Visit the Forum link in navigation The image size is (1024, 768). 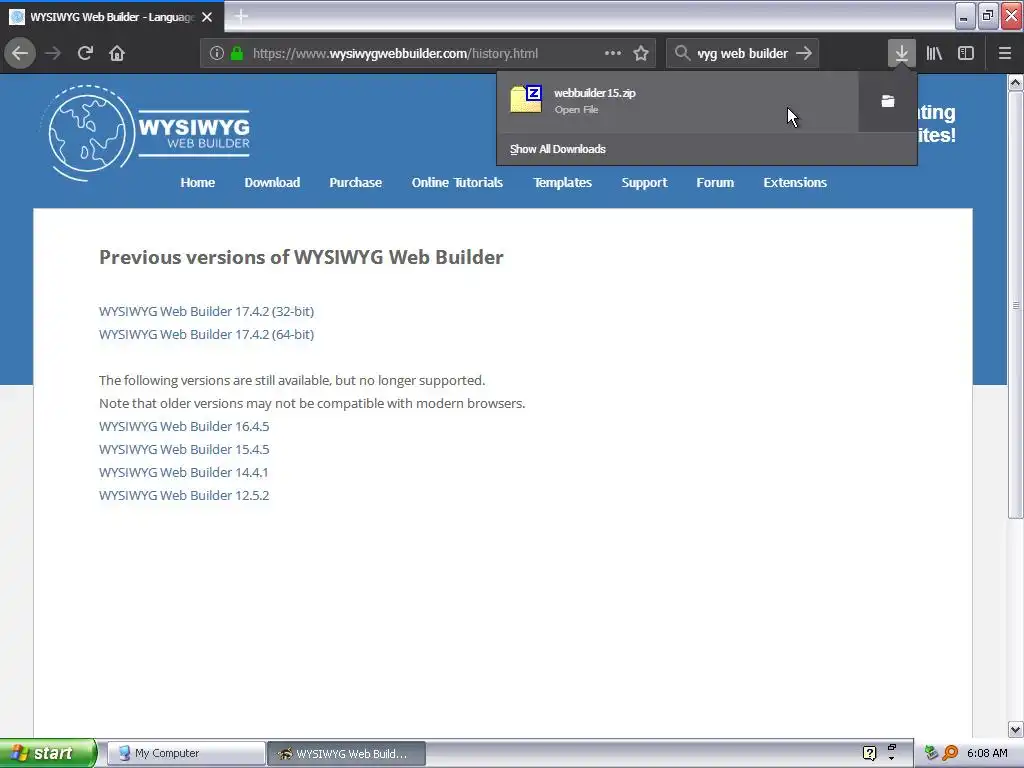(x=715, y=183)
